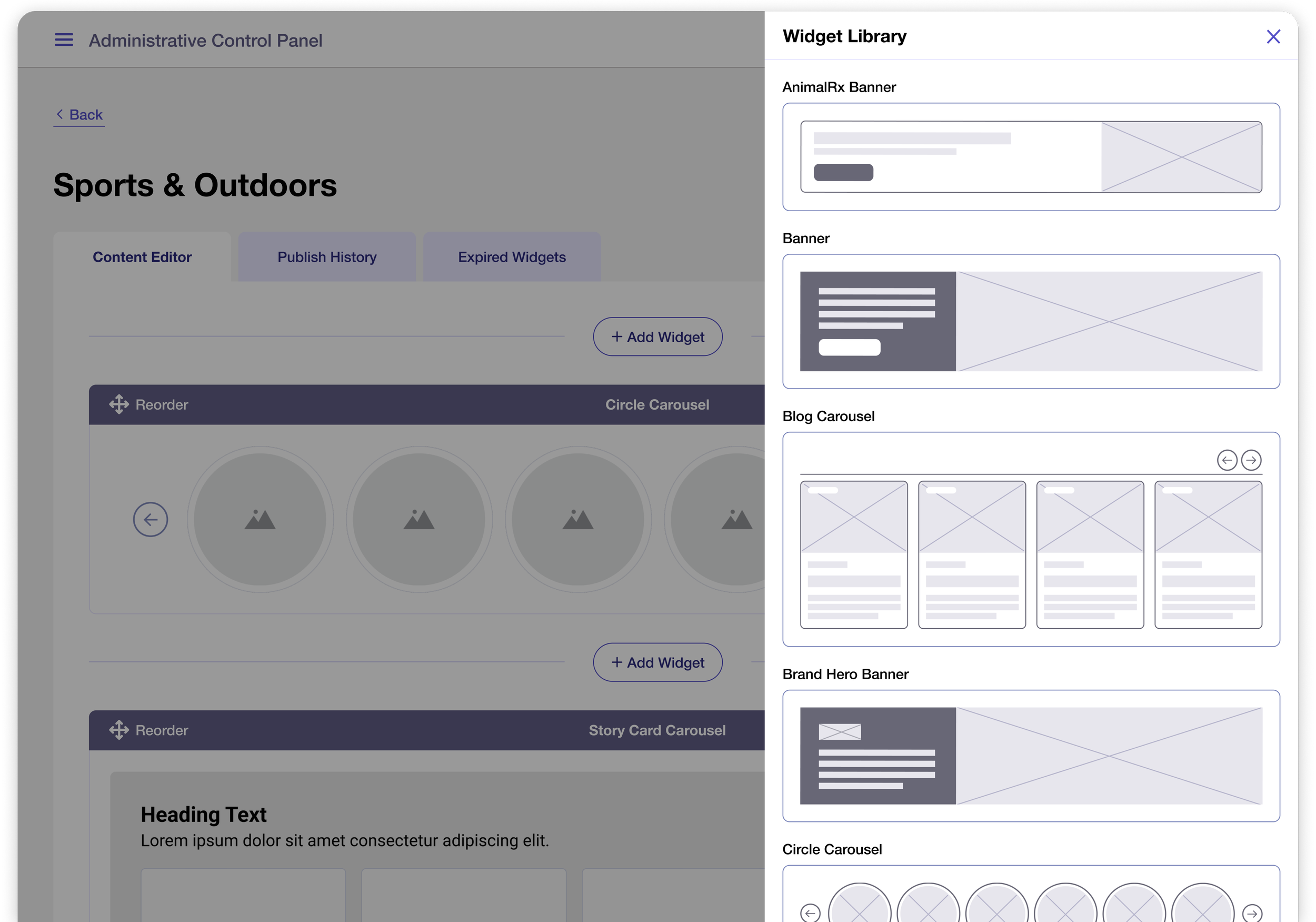The width and height of the screenshot is (1316, 922).
Task: Select the Content Editor tab
Action: click(142, 257)
